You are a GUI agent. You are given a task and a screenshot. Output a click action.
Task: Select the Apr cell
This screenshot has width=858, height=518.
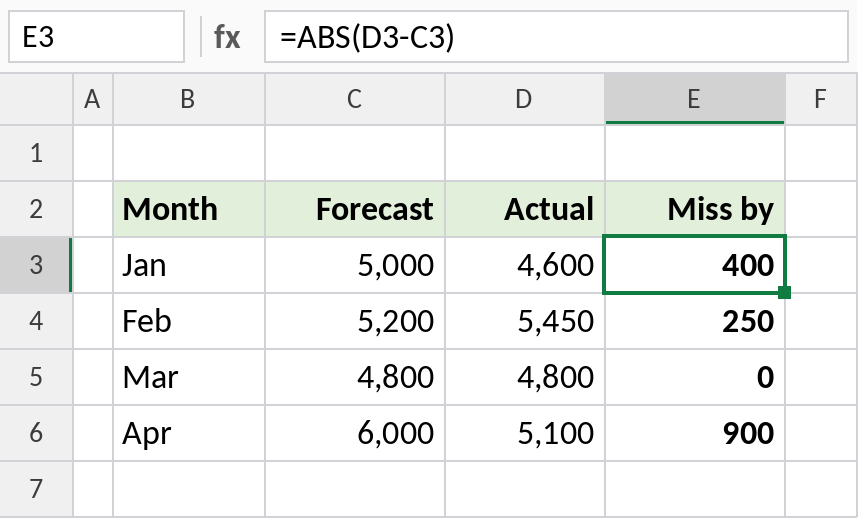point(189,433)
